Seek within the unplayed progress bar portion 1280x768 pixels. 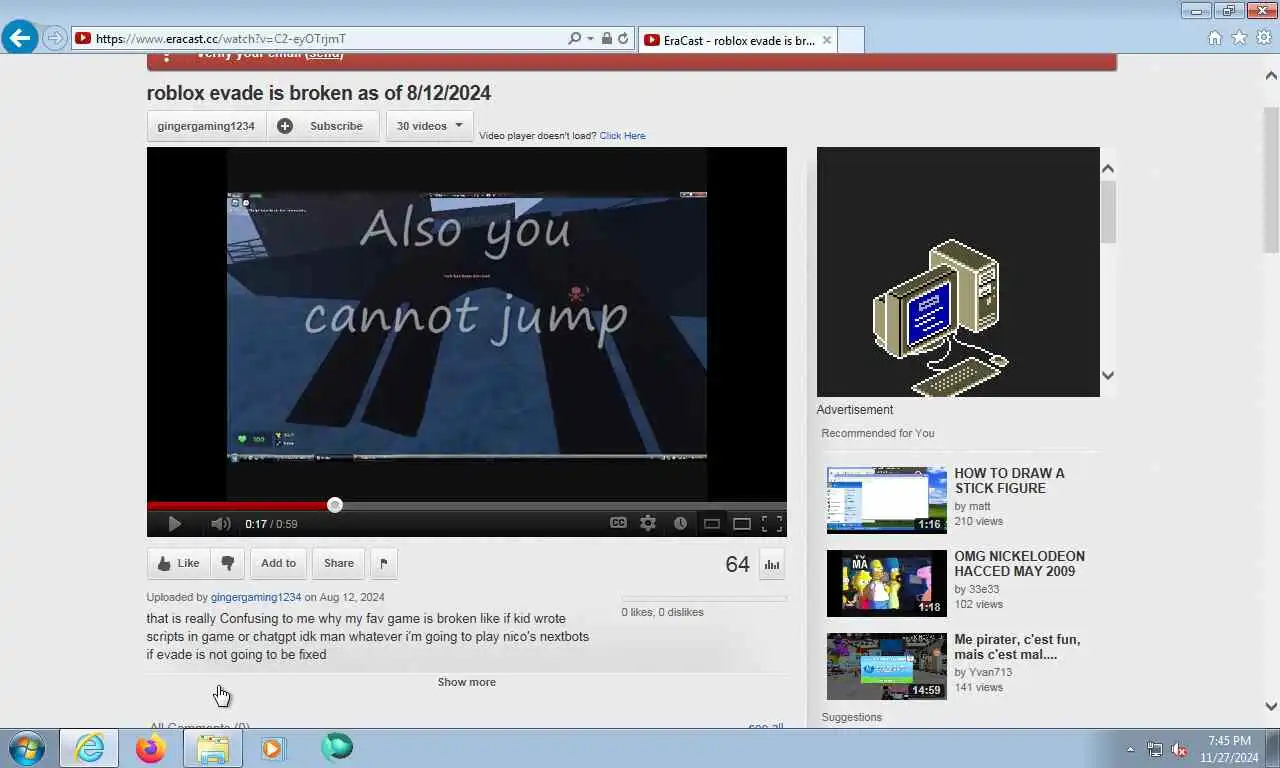coord(564,505)
